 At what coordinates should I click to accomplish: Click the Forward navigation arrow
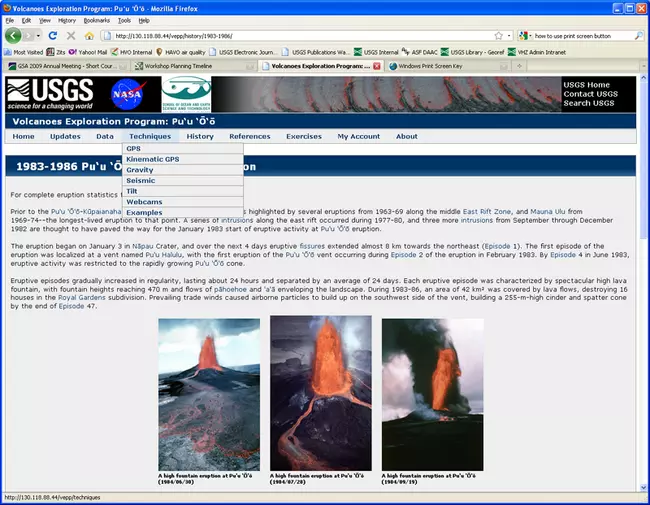point(28,36)
